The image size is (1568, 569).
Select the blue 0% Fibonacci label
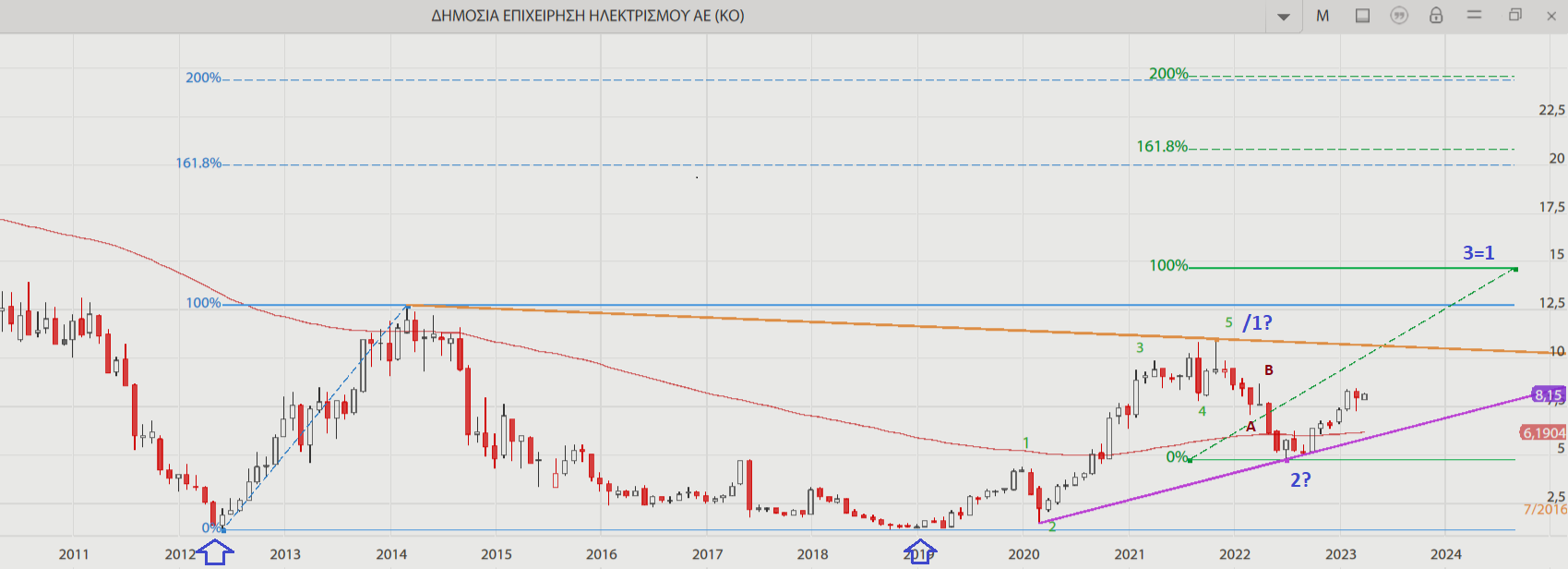coord(211,528)
